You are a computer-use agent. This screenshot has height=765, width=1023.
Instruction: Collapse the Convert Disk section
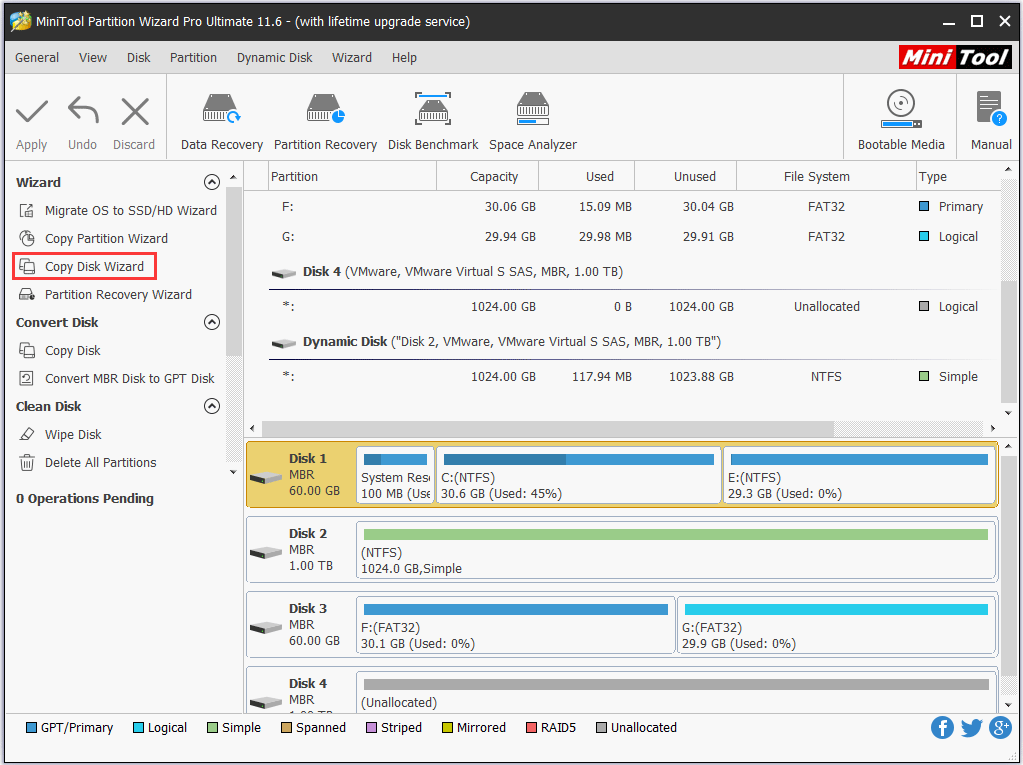211,322
